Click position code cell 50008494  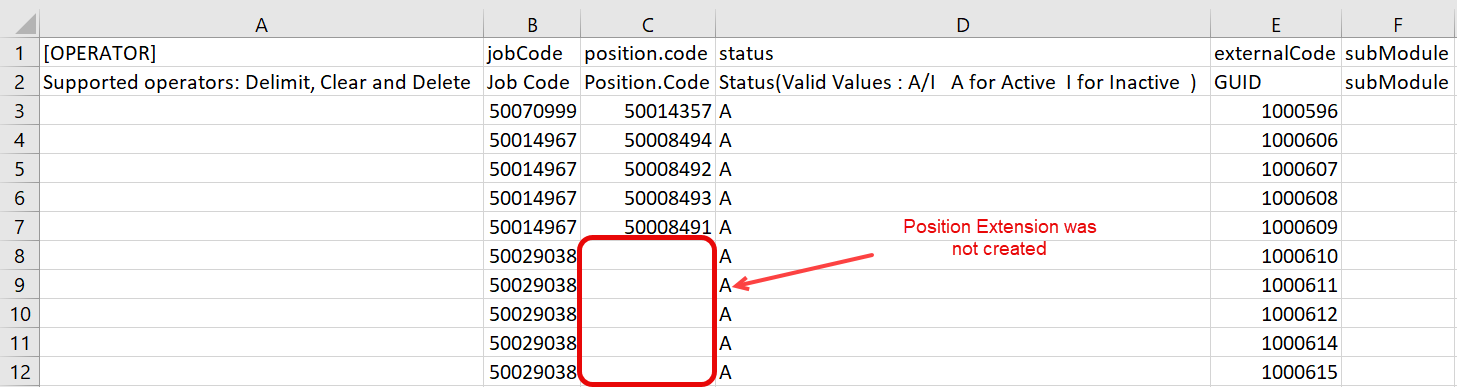(x=648, y=141)
